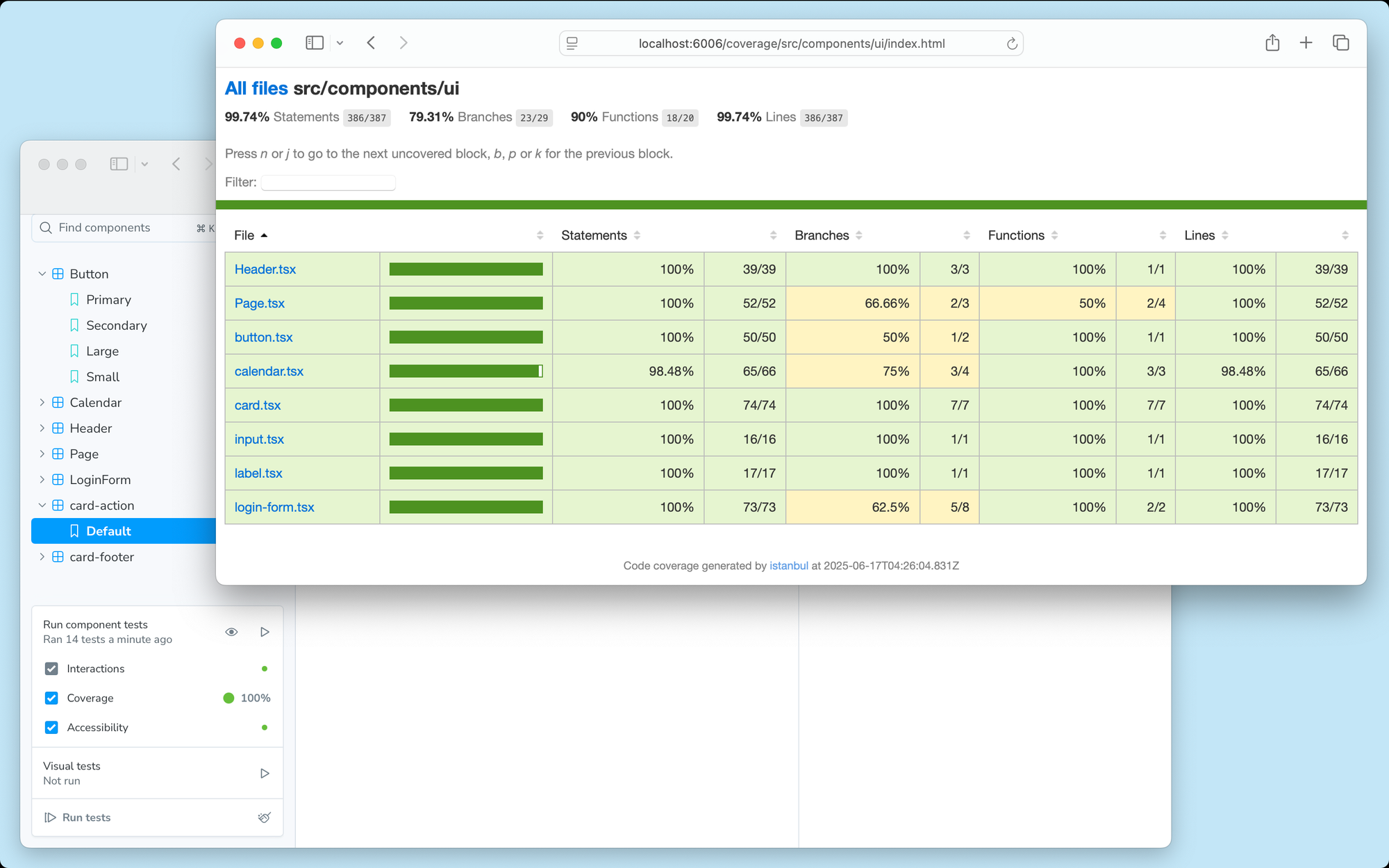
Task: Expand the card-footer component group
Action: (42, 556)
